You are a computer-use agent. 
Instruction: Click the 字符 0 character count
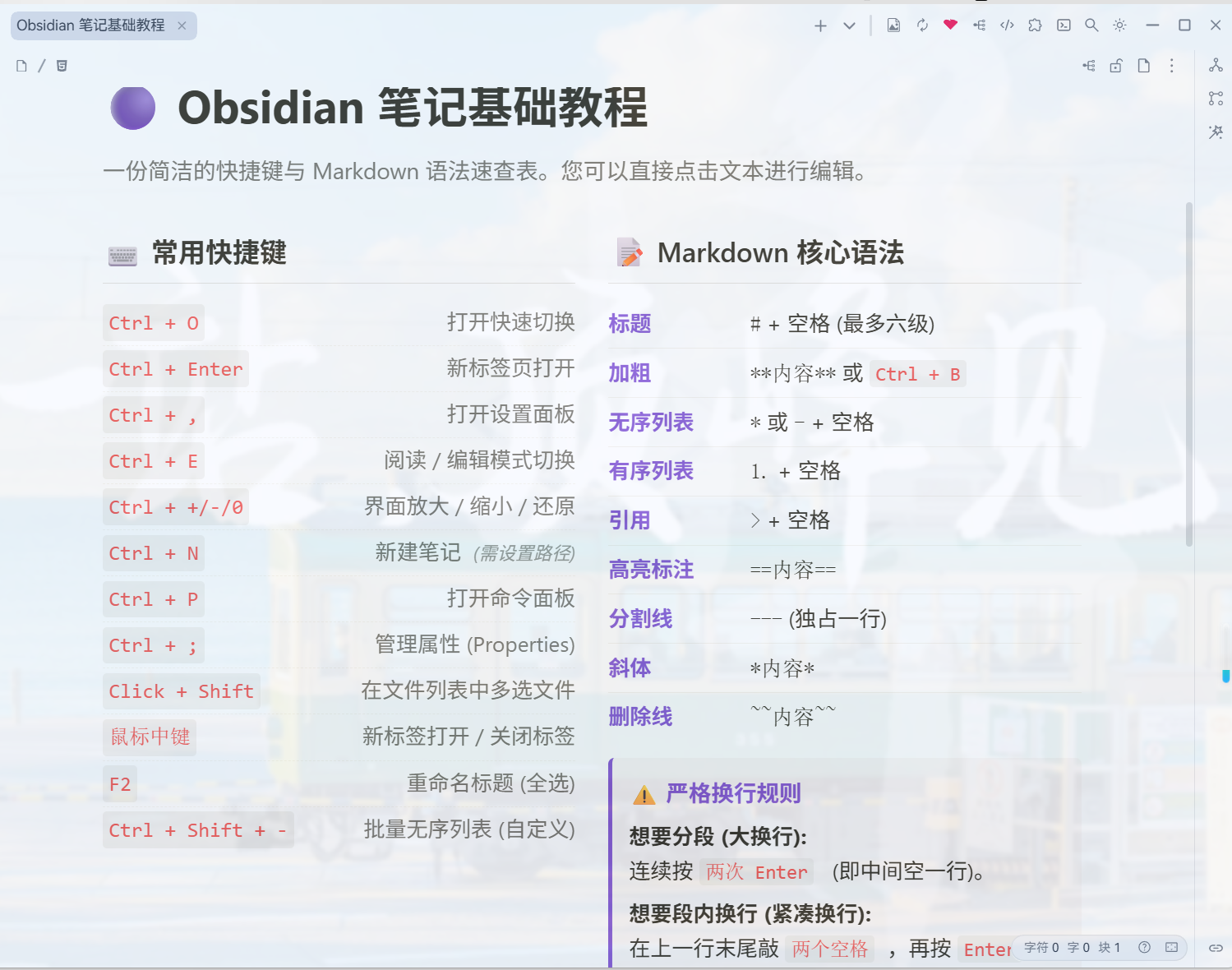(1041, 948)
